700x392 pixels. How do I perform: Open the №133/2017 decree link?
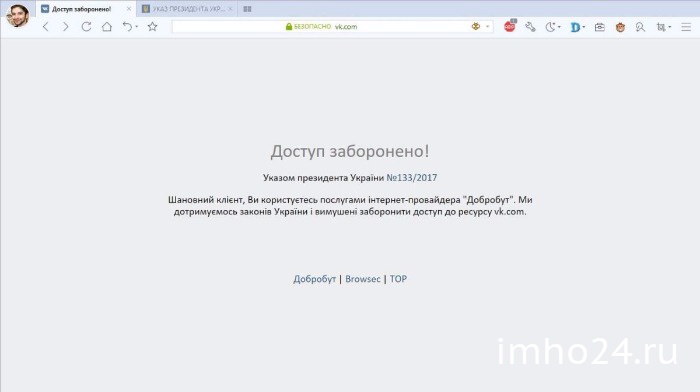412,178
